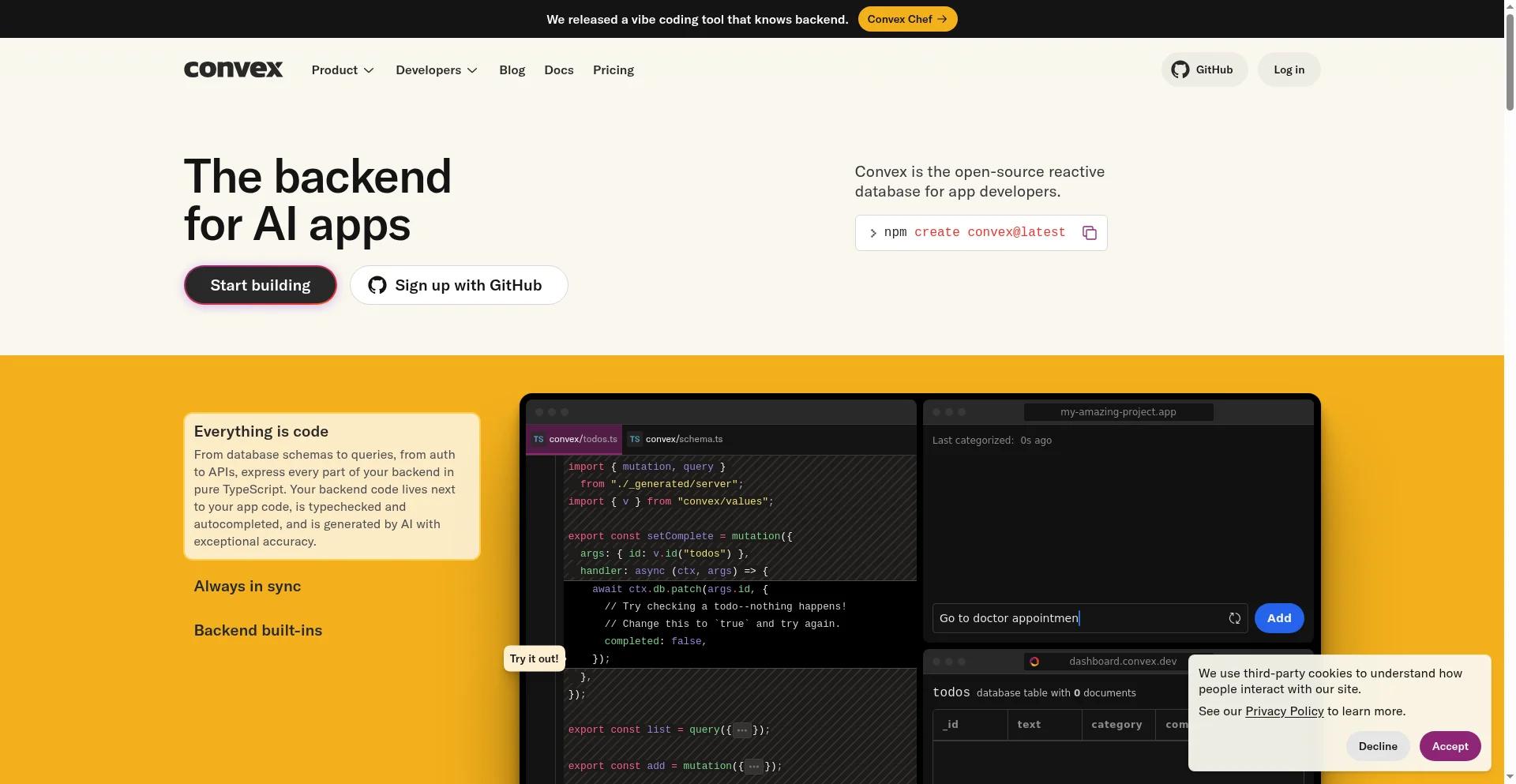Viewport: 1516px width, 784px height.
Task: Click the Log in button
Action: click(x=1289, y=69)
